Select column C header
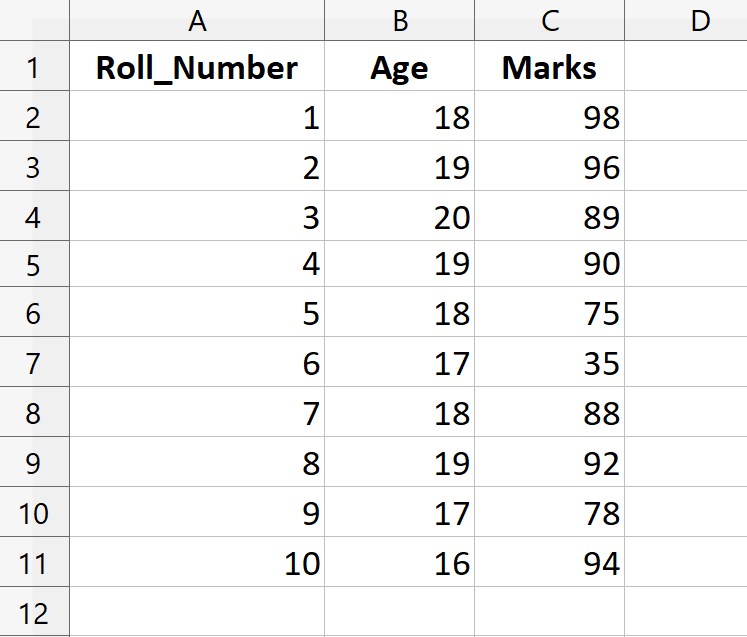The image size is (747, 637). pyautogui.click(x=549, y=20)
